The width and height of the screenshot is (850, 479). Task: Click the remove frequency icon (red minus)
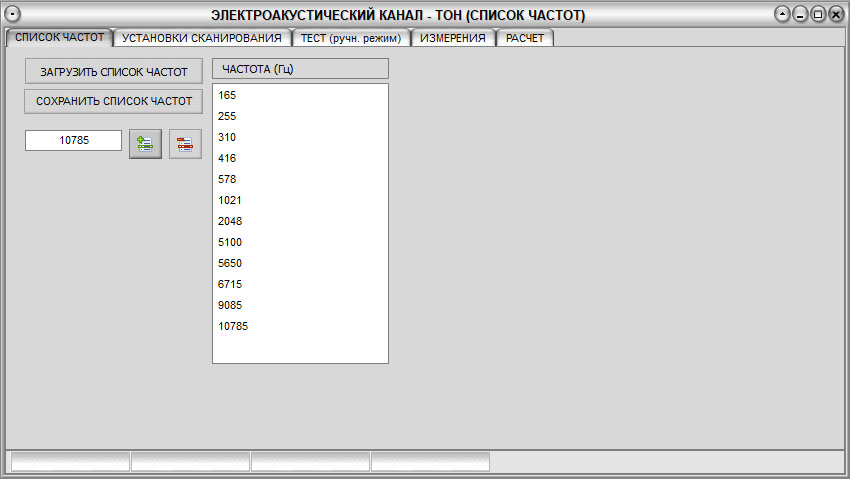coord(185,144)
